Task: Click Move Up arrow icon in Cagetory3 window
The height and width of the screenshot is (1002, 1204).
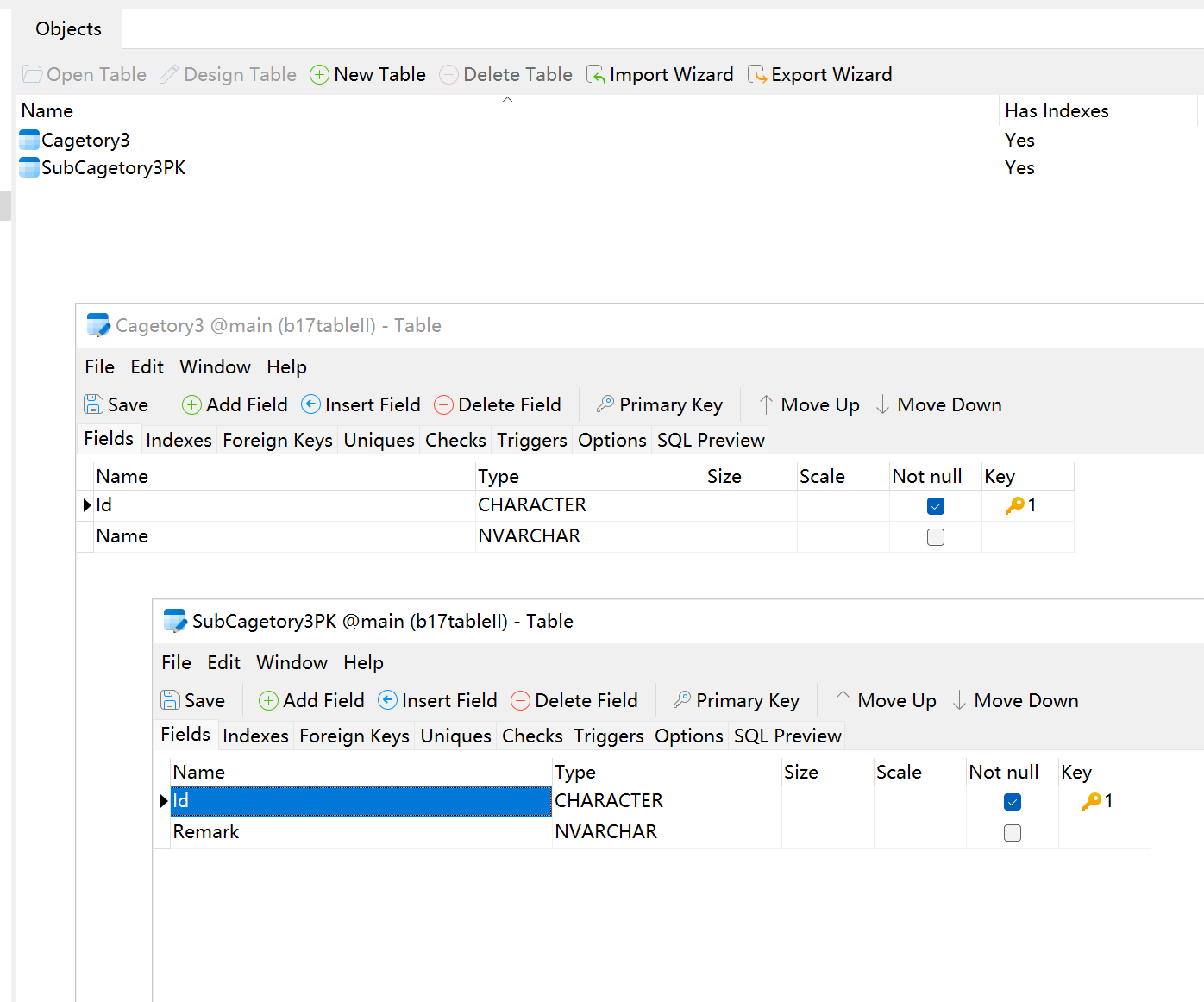Action: click(766, 404)
